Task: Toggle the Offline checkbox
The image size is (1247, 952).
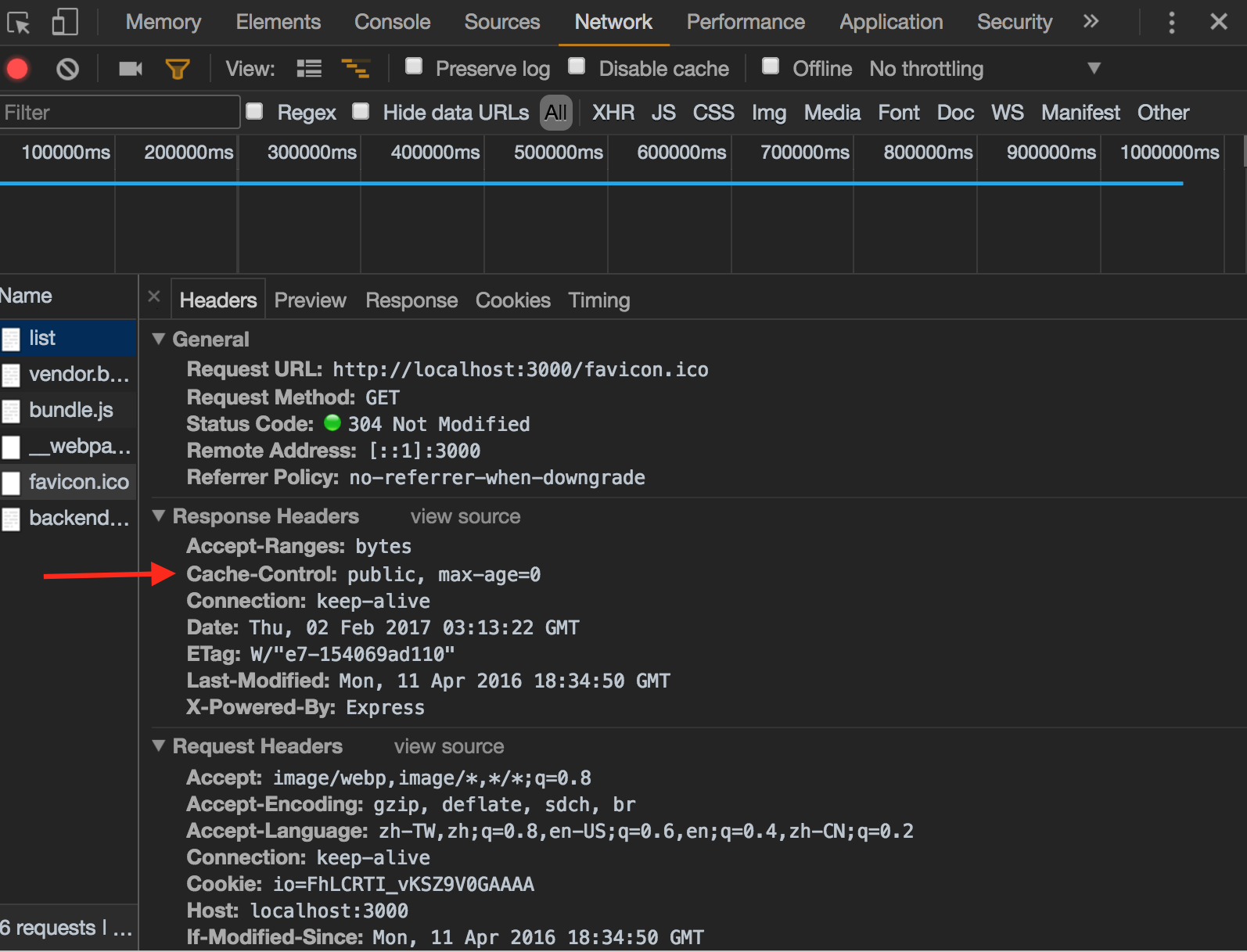Action: click(x=771, y=66)
